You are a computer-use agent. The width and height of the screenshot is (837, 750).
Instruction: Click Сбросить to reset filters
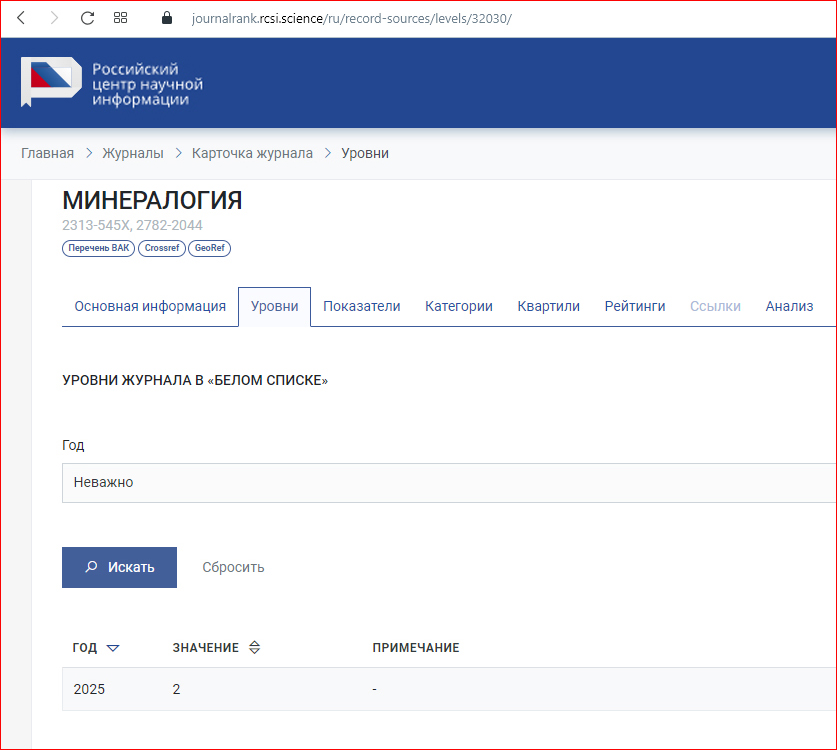click(233, 567)
